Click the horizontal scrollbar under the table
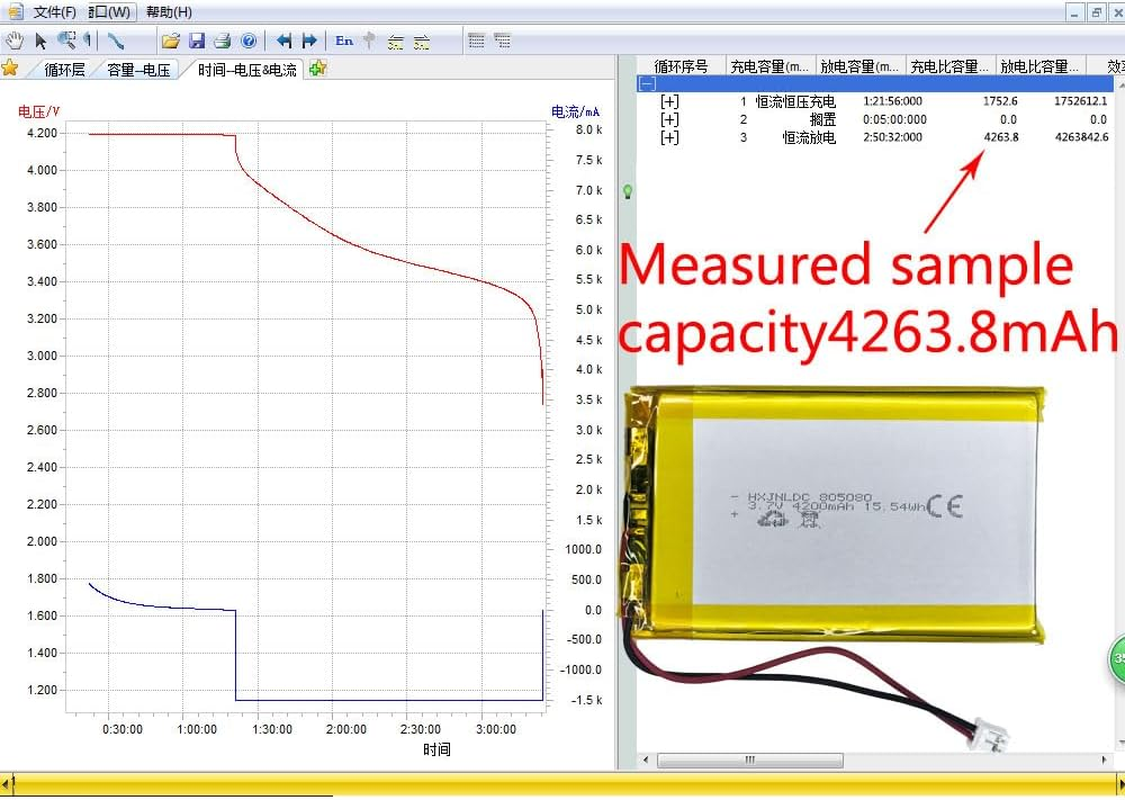1125x800 pixels. pyautogui.click(x=750, y=760)
